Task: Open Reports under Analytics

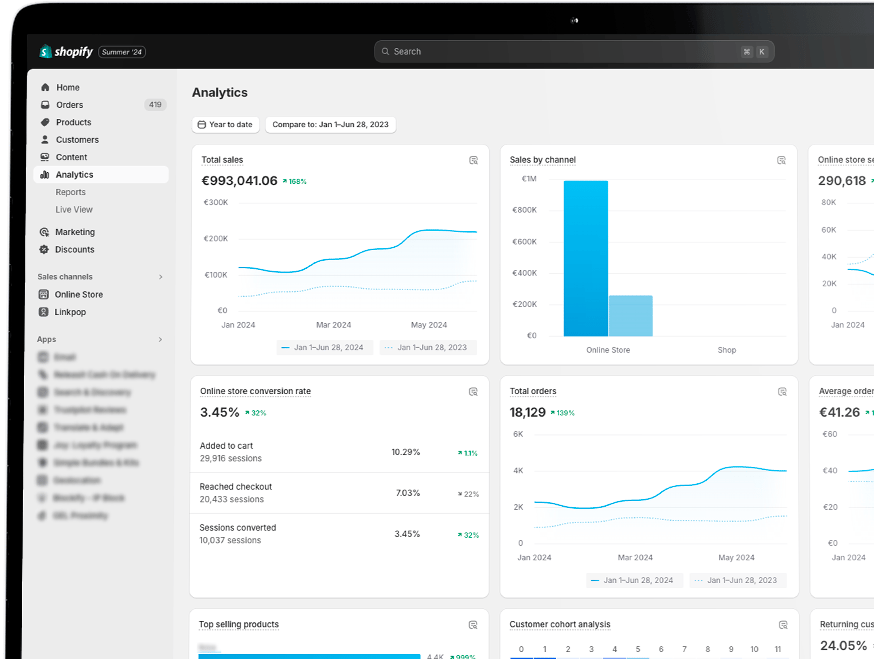Action: pyautogui.click(x=70, y=192)
